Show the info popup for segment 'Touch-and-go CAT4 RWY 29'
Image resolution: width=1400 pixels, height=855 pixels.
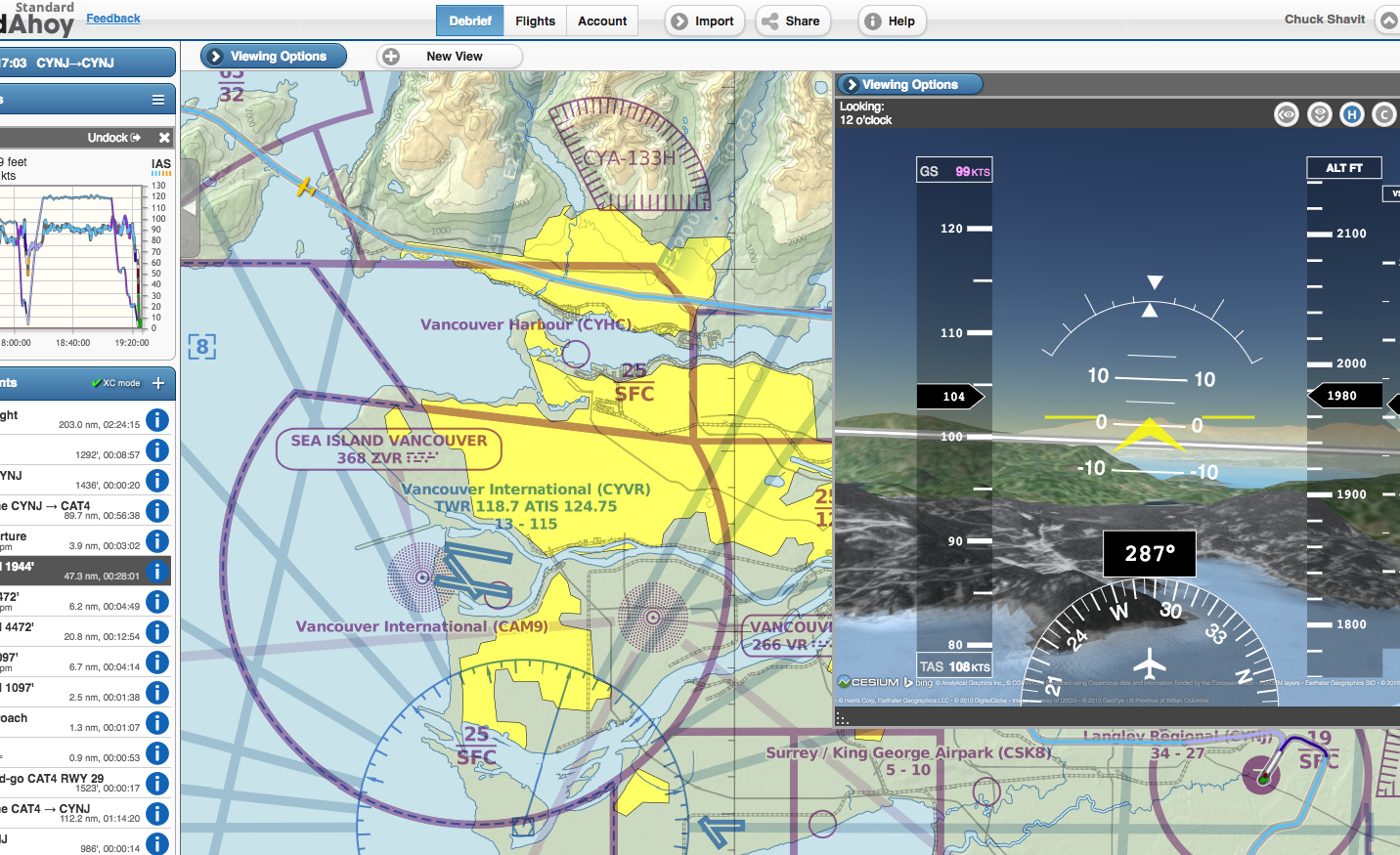tap(157, 783)
